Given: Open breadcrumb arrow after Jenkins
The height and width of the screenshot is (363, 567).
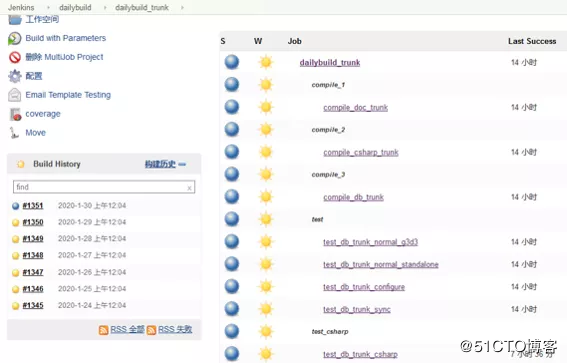Looking at the screenshot, I should pyautogui.click(x=48, y=8).
